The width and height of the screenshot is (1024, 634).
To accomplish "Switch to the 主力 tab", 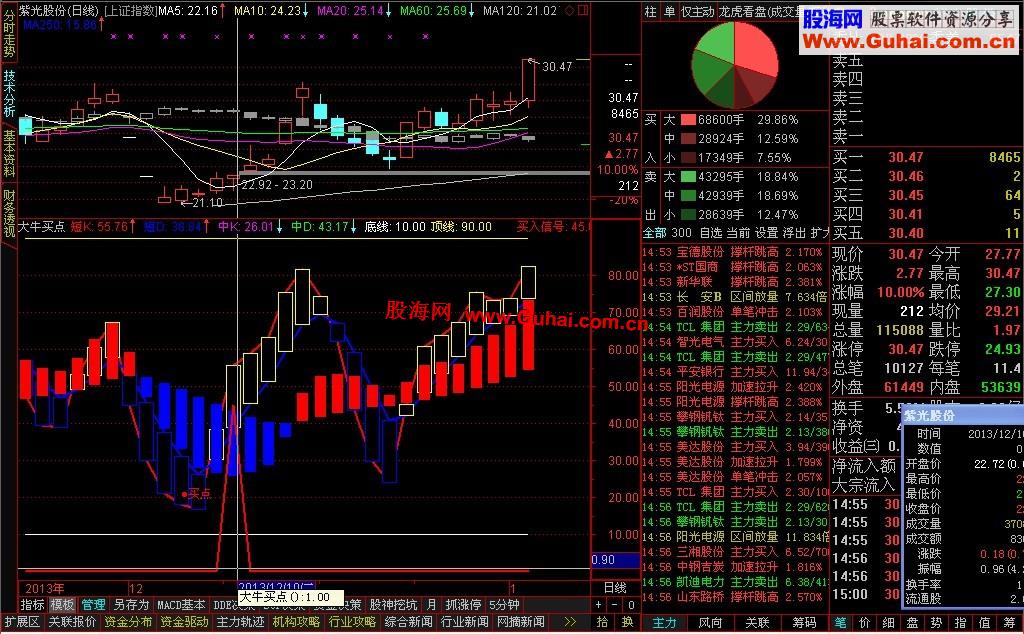I will pos(665,623).
